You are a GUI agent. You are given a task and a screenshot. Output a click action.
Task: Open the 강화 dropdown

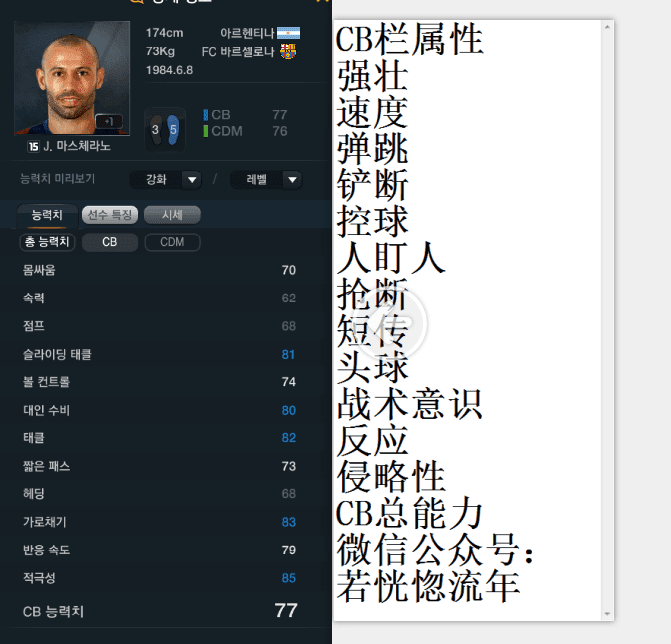[166, 180]
